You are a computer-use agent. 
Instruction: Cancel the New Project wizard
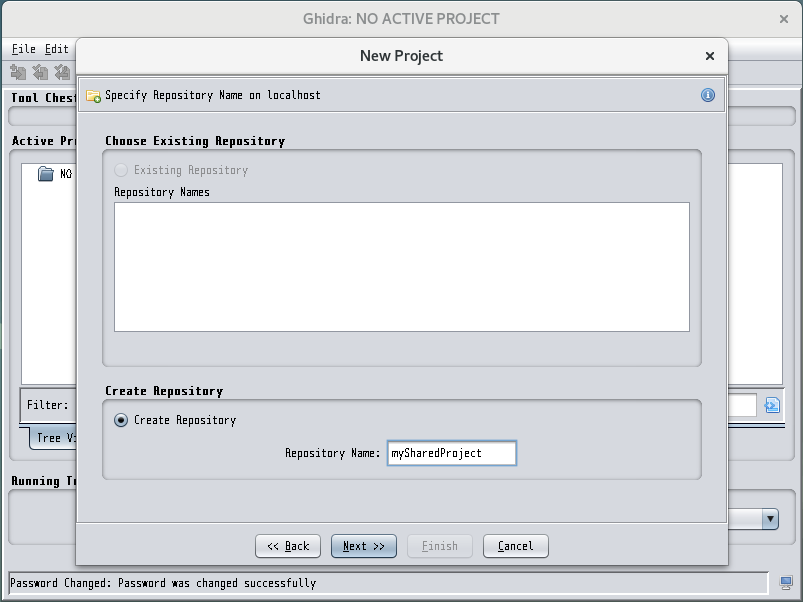[x=516, y=546]
